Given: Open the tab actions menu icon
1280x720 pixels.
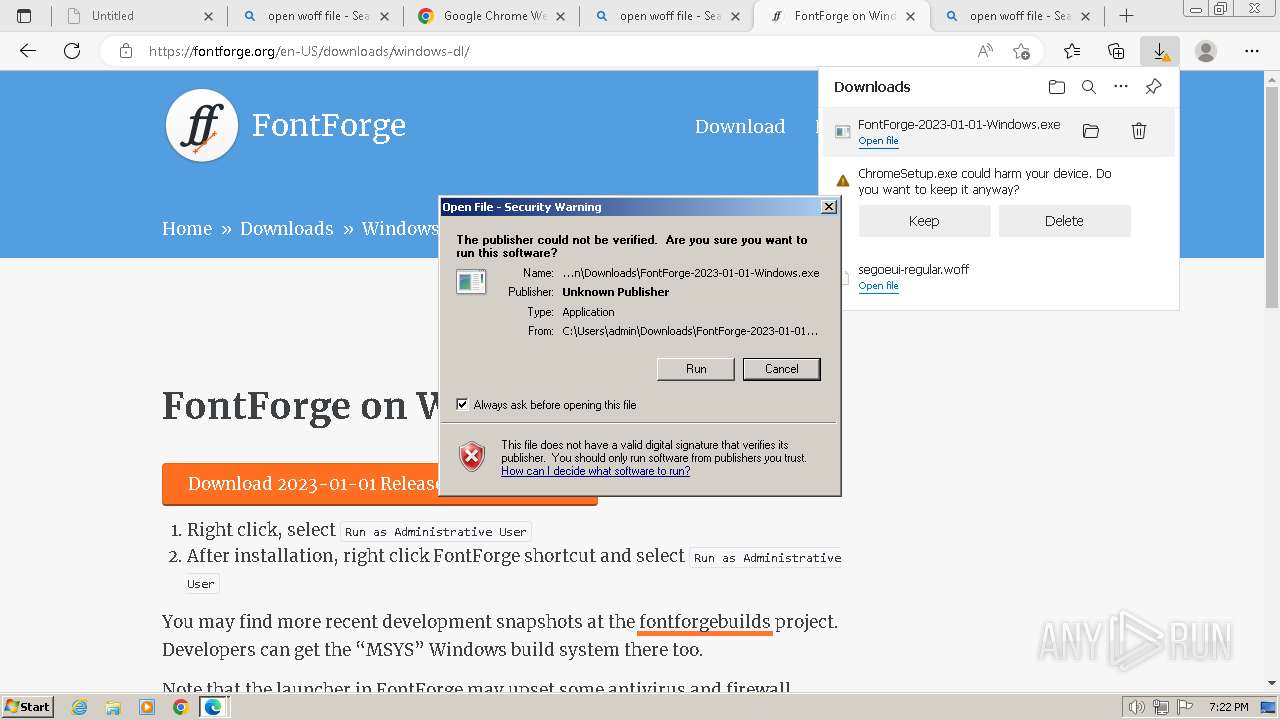Looking at the screenshot, I should [24, 16].
